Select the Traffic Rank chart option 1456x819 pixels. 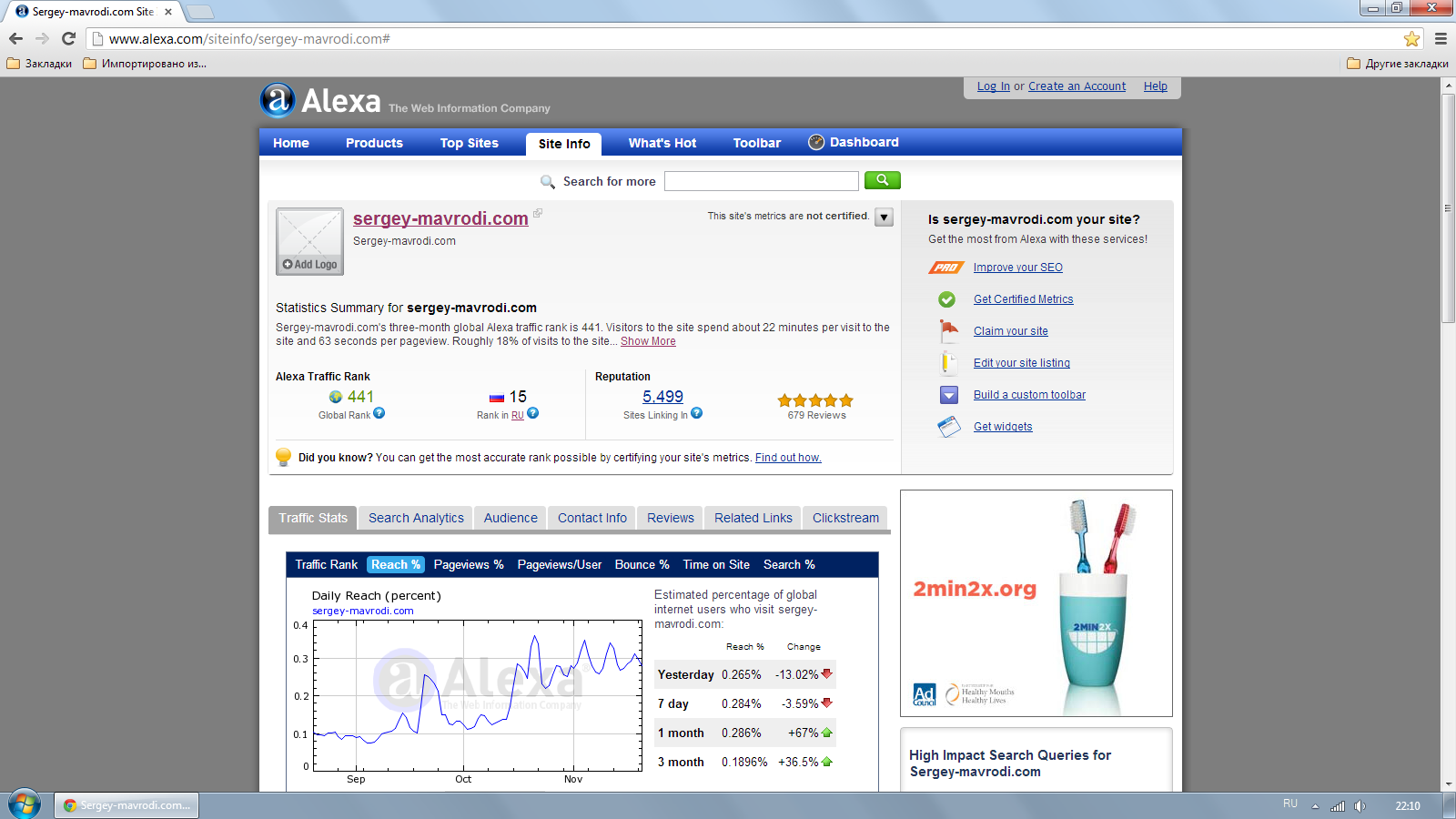coord(327,564)
